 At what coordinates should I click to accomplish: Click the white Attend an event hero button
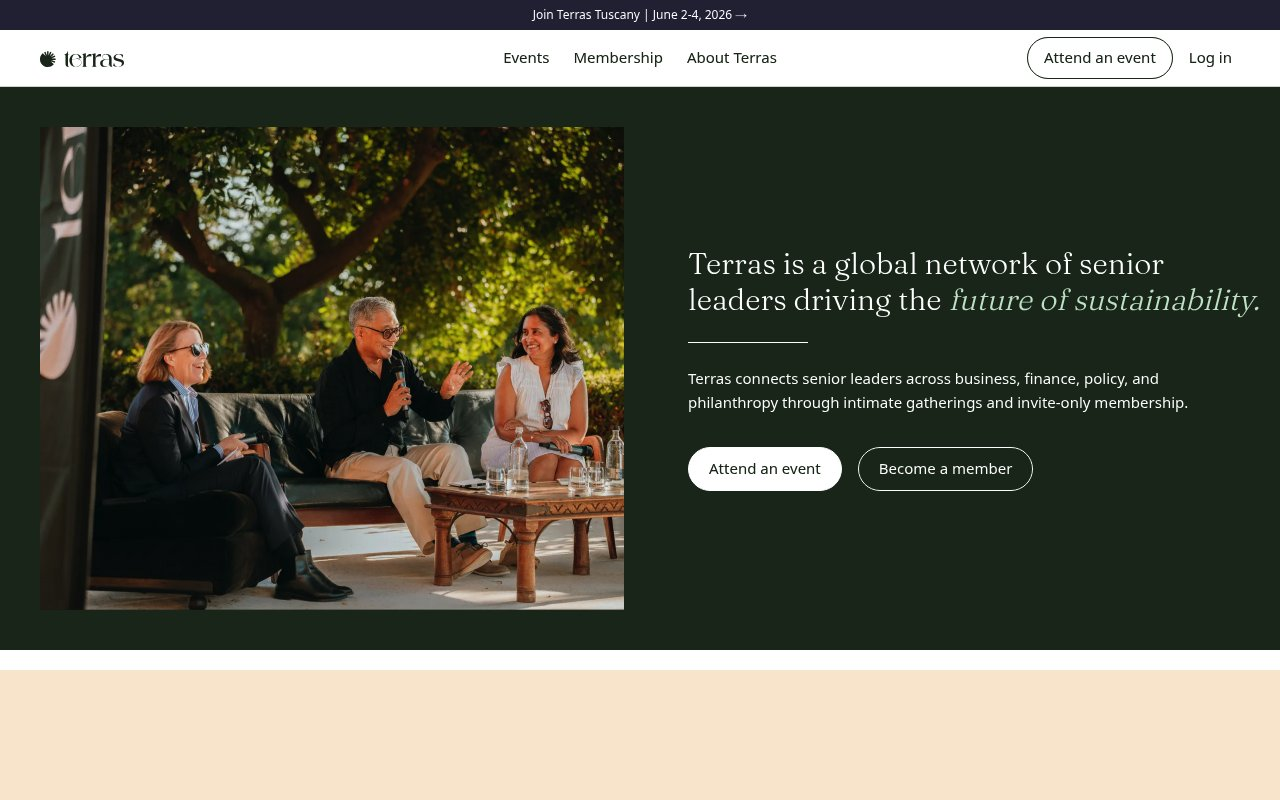pyautogui.click(x=765, y=469)
